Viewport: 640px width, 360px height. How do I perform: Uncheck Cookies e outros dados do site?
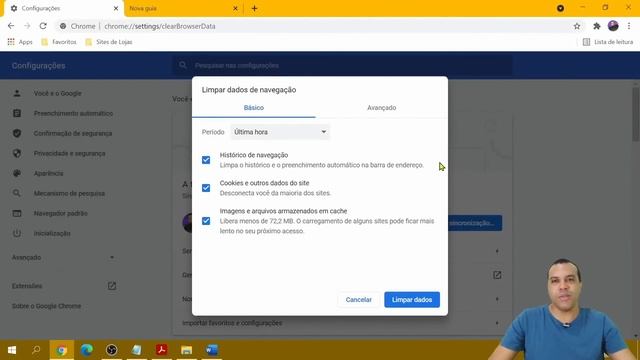206,188
